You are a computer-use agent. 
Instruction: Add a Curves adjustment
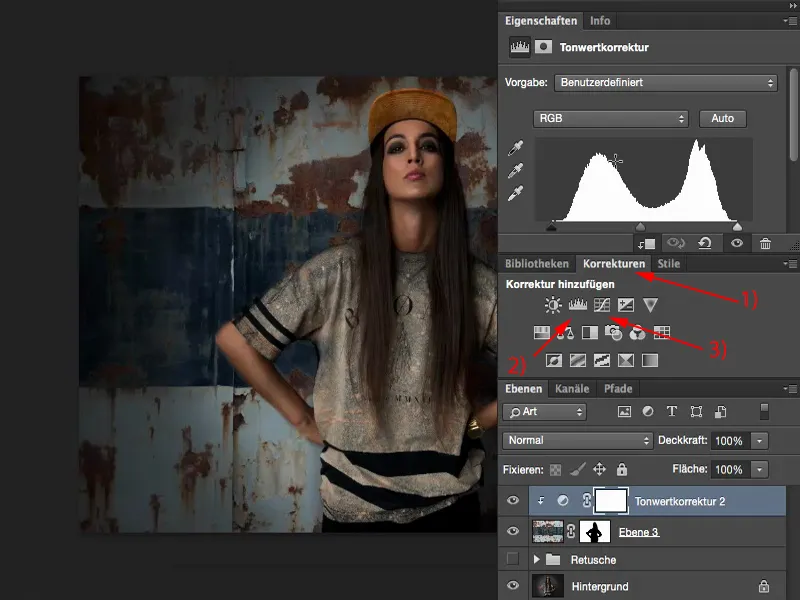[602, 305]
